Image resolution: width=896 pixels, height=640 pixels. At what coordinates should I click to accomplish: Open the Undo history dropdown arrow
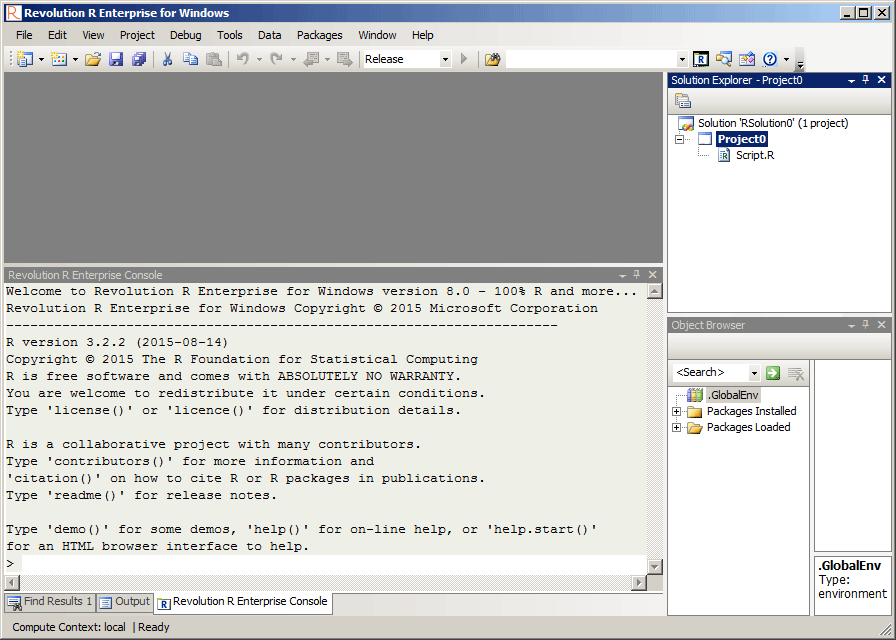point(259,59)
